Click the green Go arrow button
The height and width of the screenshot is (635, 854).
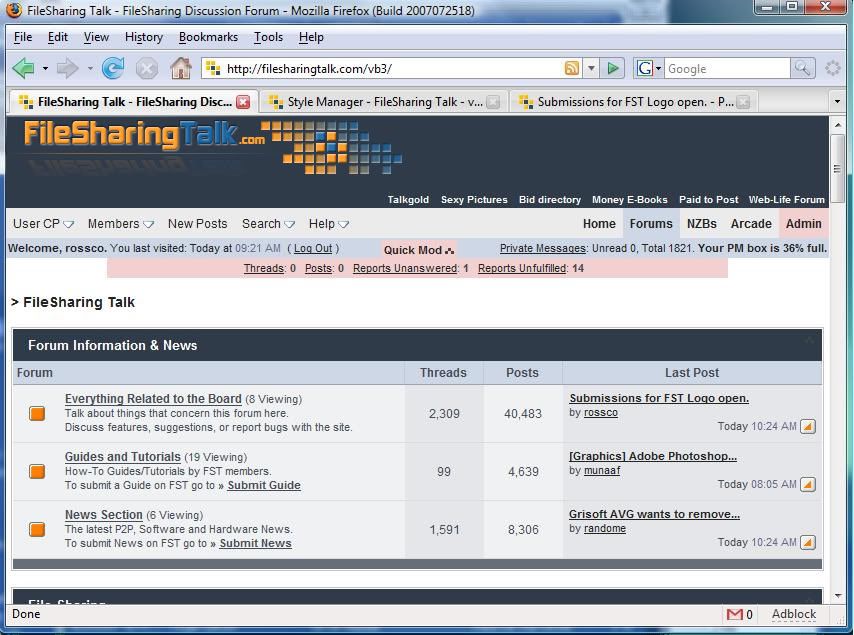613,69
